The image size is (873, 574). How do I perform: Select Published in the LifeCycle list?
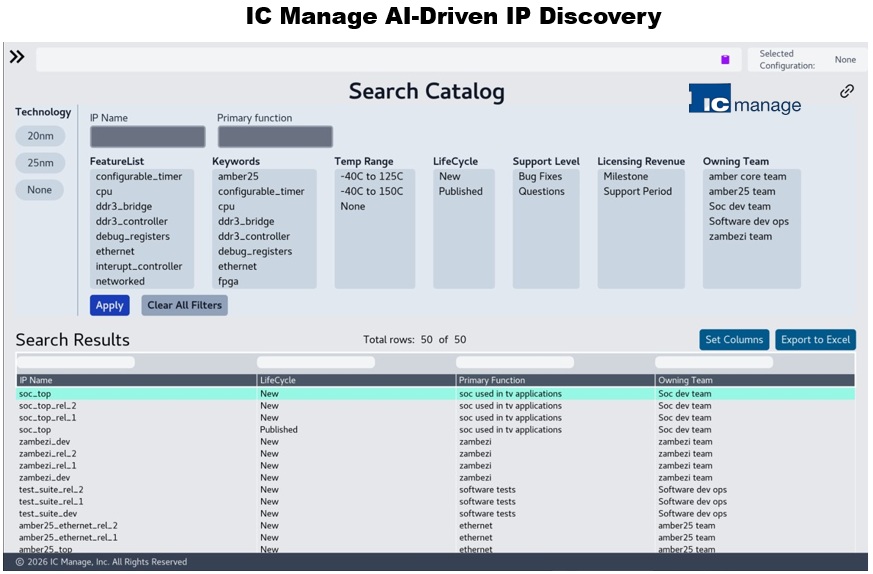(460, 191)
